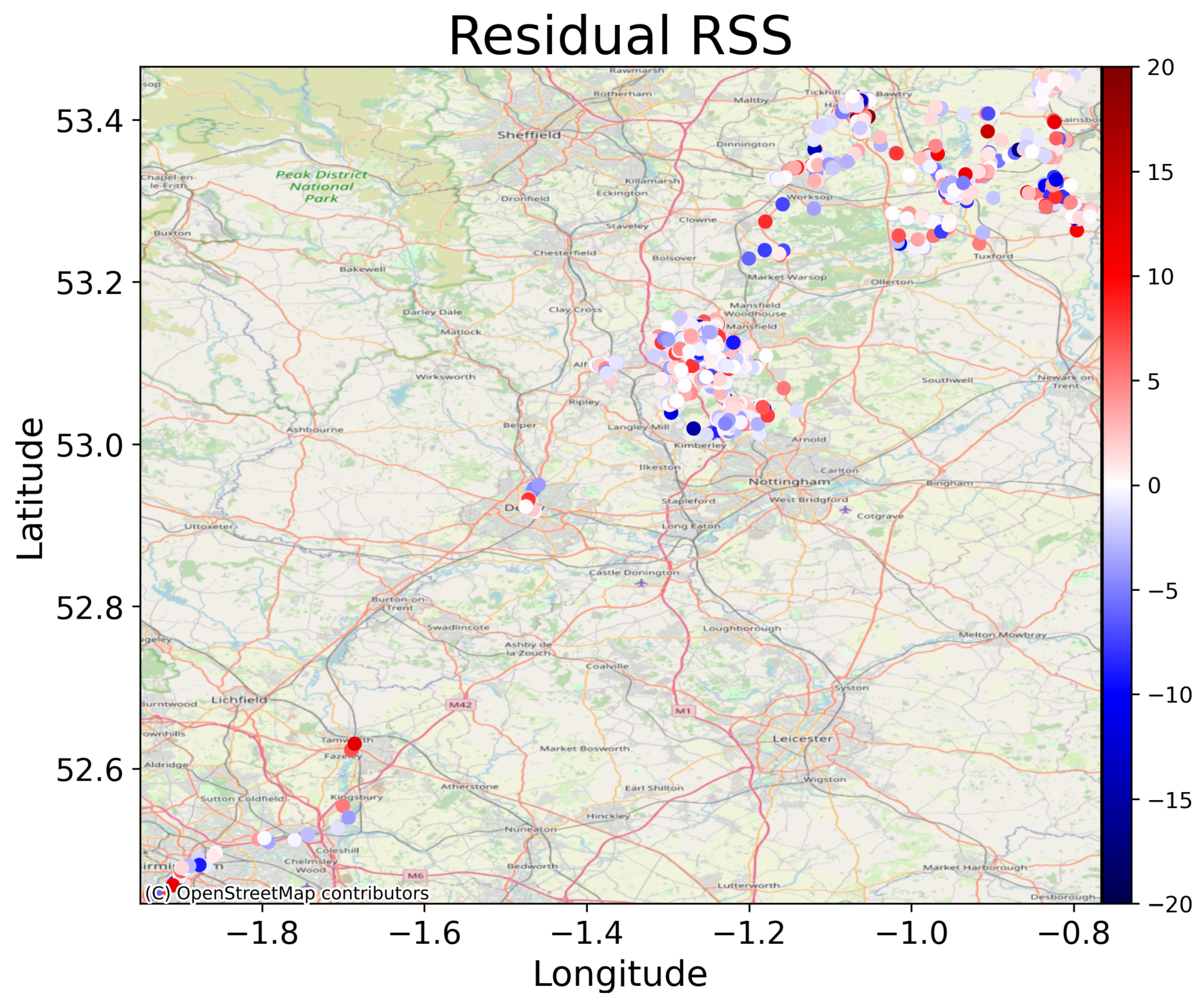Click the Chesterfield map label

(x=565, y=253)
